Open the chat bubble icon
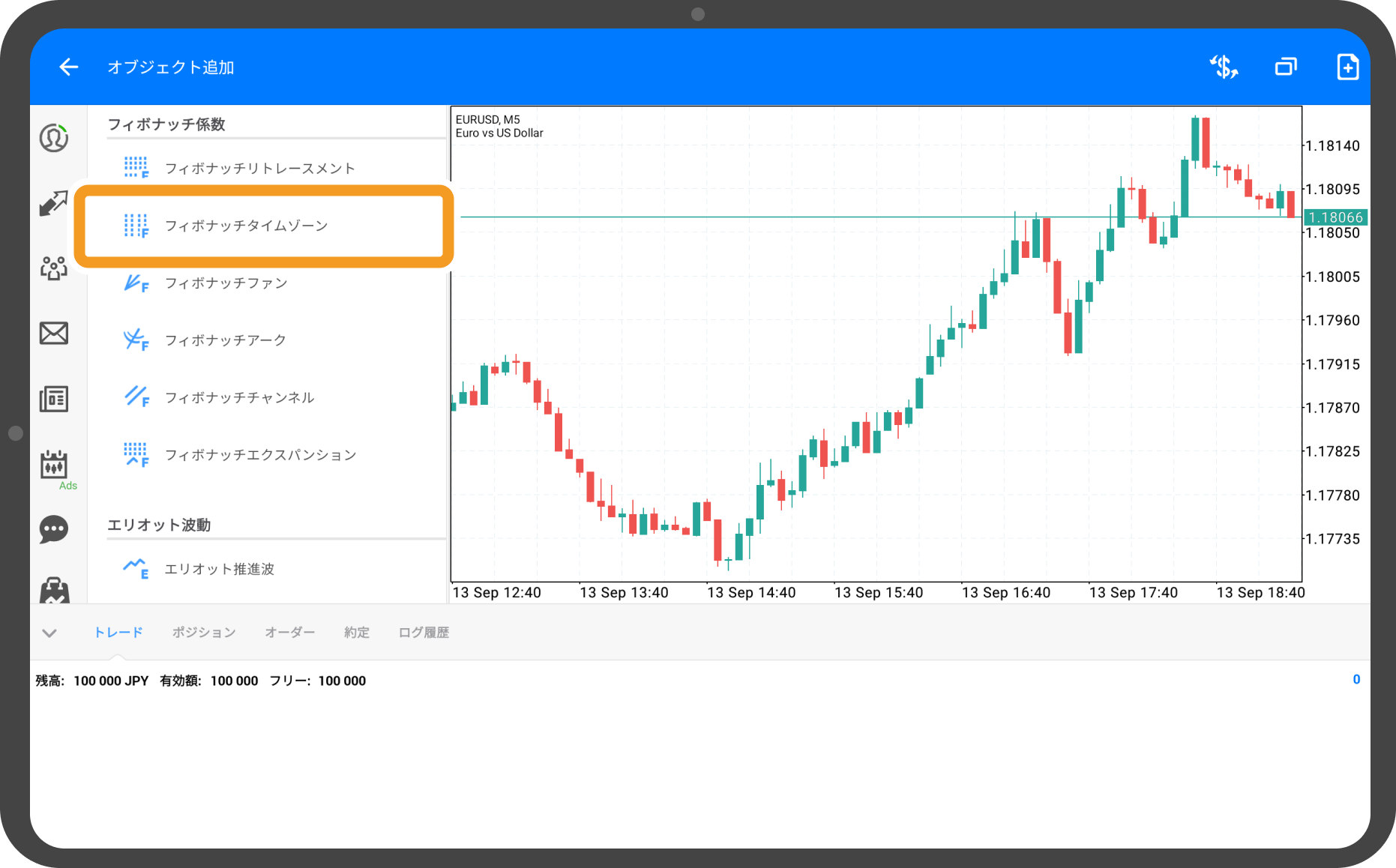1396x868 pixels. coord(54,529)
